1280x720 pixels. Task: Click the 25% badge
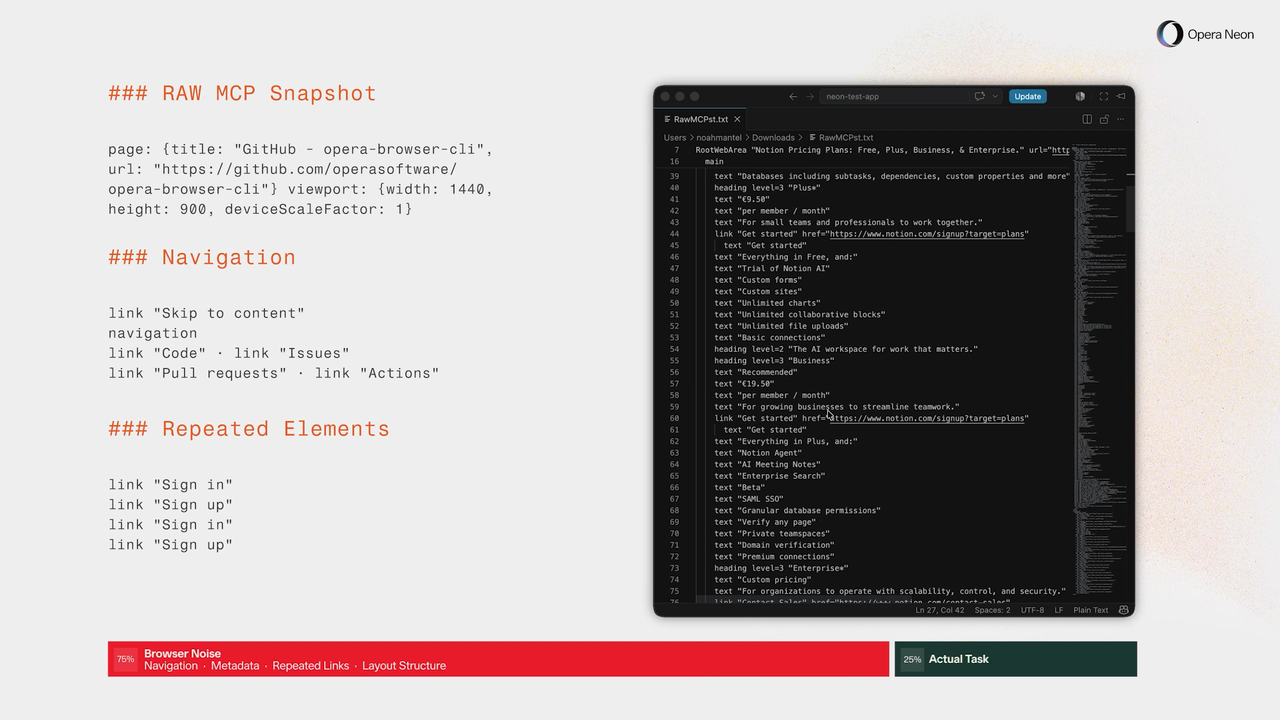pos(912,659)
